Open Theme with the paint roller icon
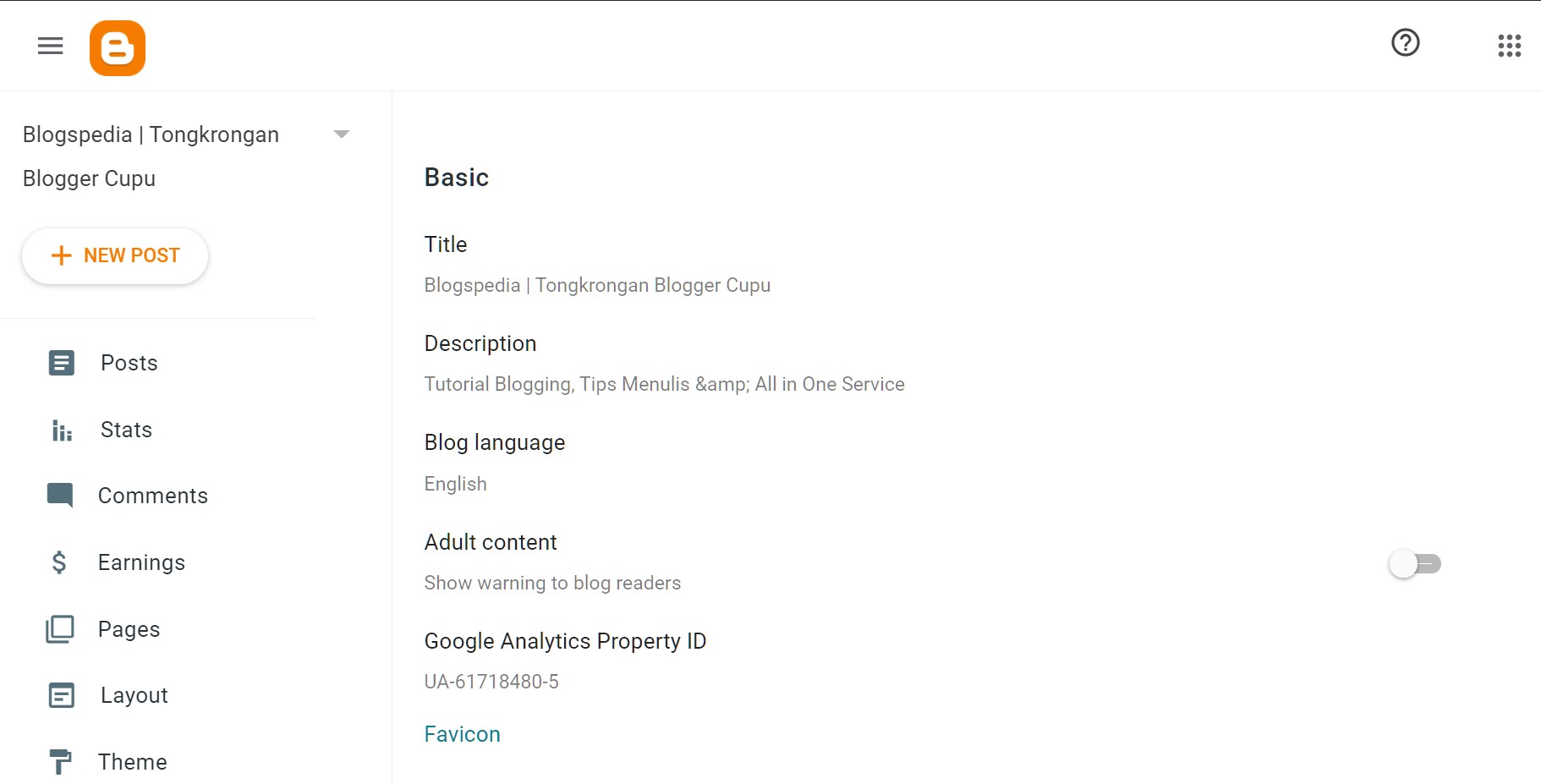1541x784 pixels. (60, 761)
